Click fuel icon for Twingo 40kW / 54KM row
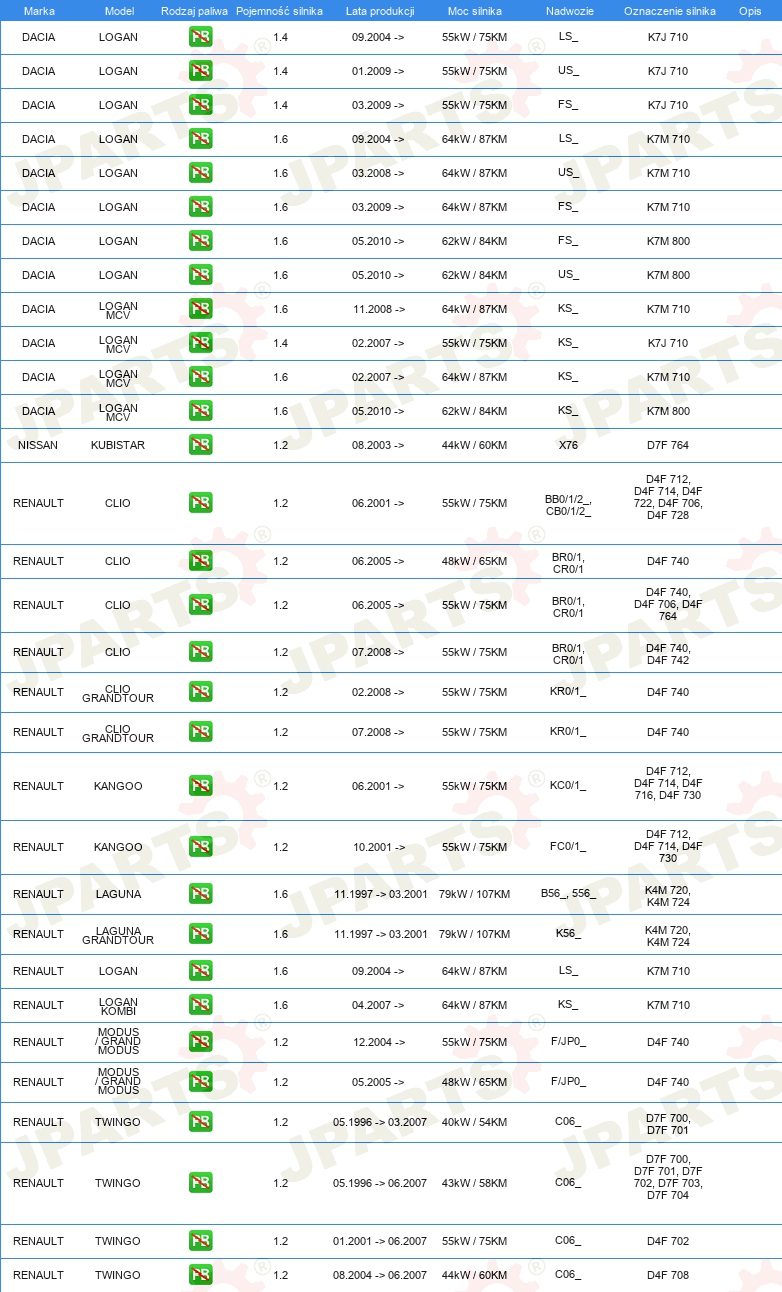Viewport: 782px width, 1292px height. (x=200, y=1122)
